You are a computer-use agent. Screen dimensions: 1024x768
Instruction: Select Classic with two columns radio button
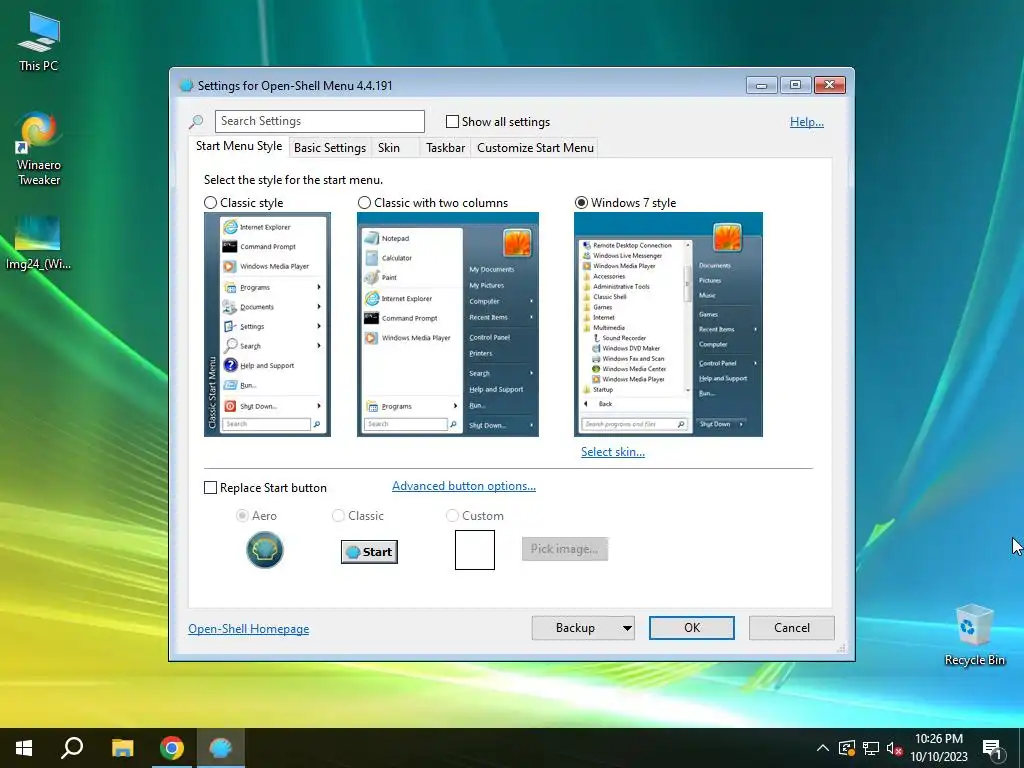click(364, 202)
